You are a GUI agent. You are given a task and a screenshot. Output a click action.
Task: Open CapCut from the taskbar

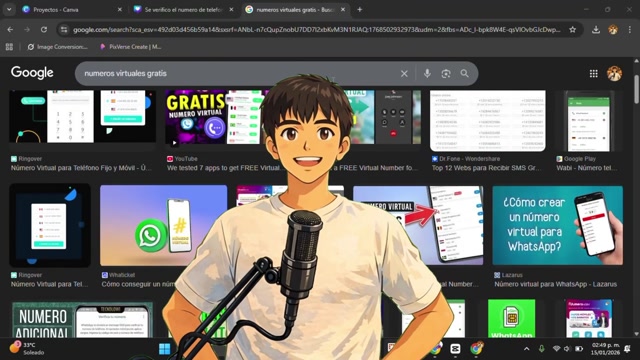point(455,349)
